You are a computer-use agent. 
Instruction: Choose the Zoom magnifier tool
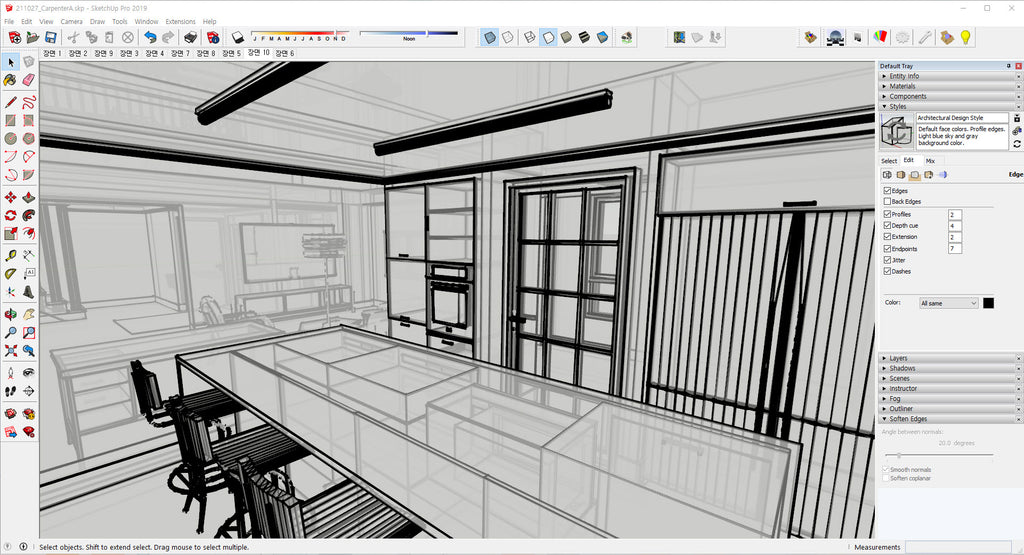pyautogui.click(x=10, y=332)
